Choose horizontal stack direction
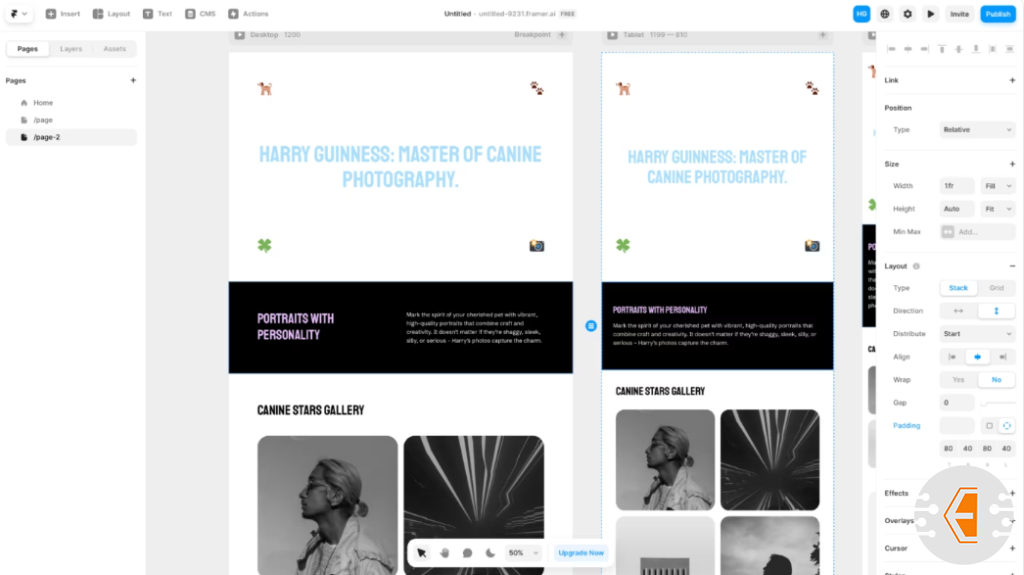This screenshot has height=575, width=1024. [x=959, y=311]
